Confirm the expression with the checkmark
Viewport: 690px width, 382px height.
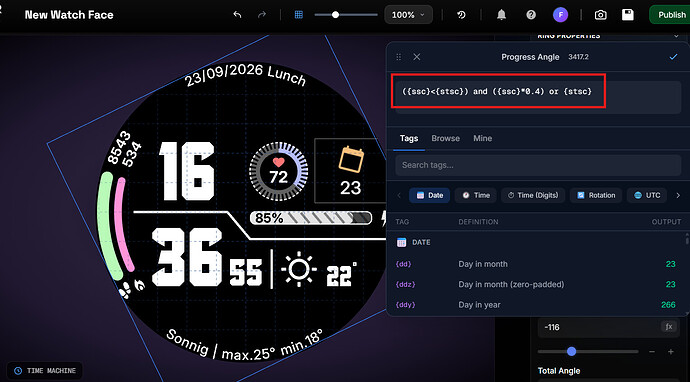[673, 57]
